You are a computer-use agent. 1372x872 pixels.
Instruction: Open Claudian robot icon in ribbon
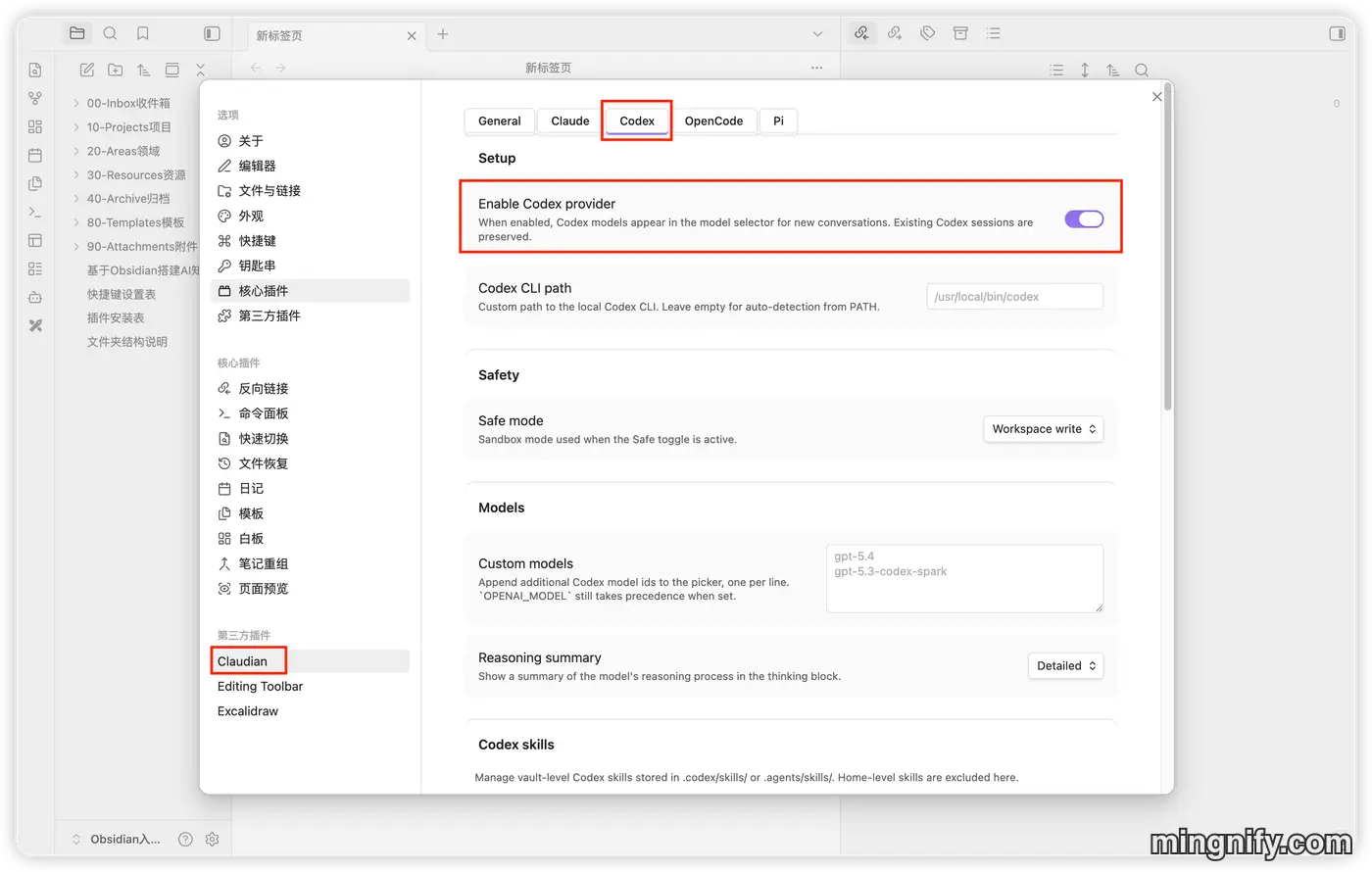coord(35,297)
